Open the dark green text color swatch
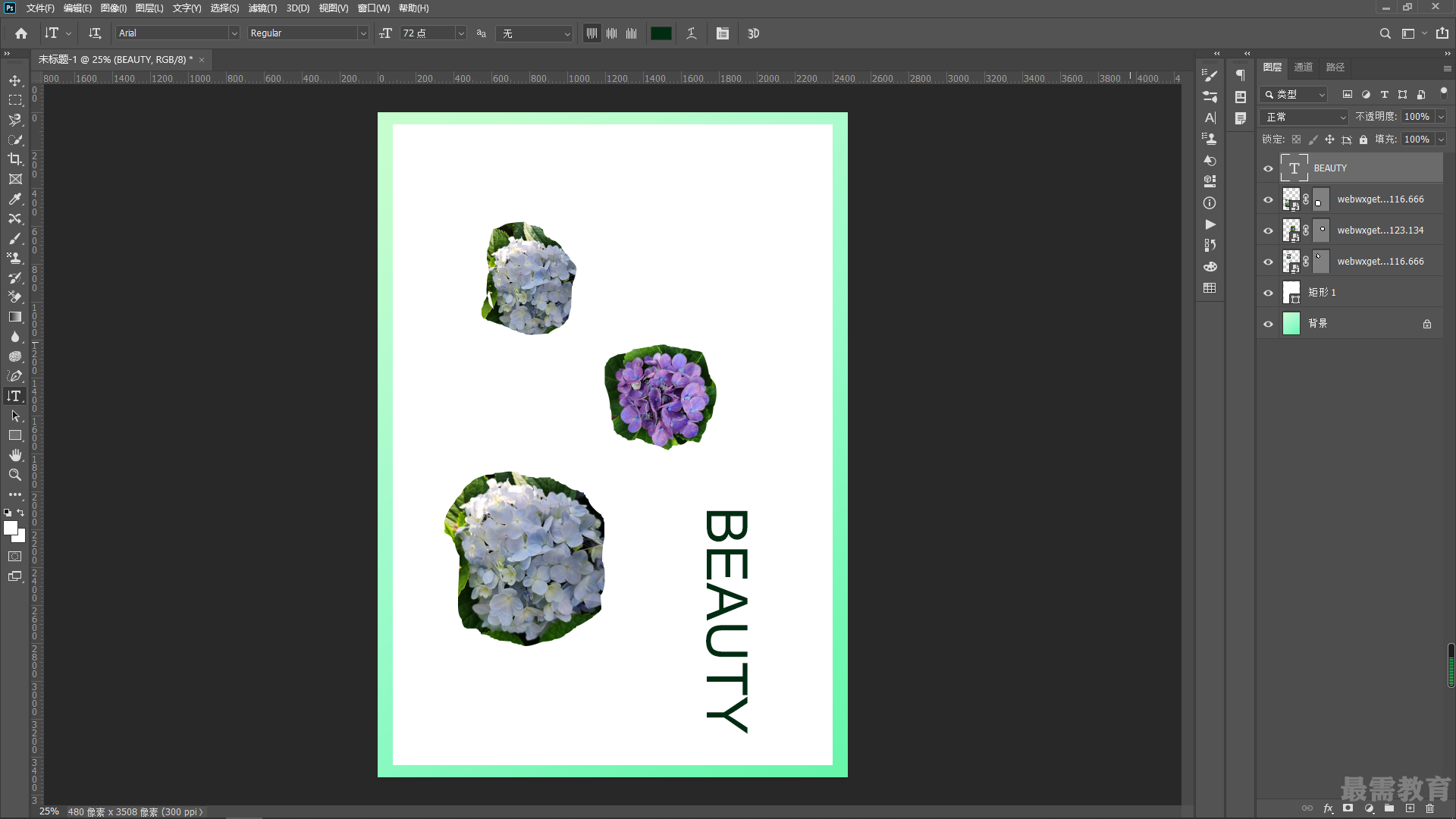 pos(661,33)
